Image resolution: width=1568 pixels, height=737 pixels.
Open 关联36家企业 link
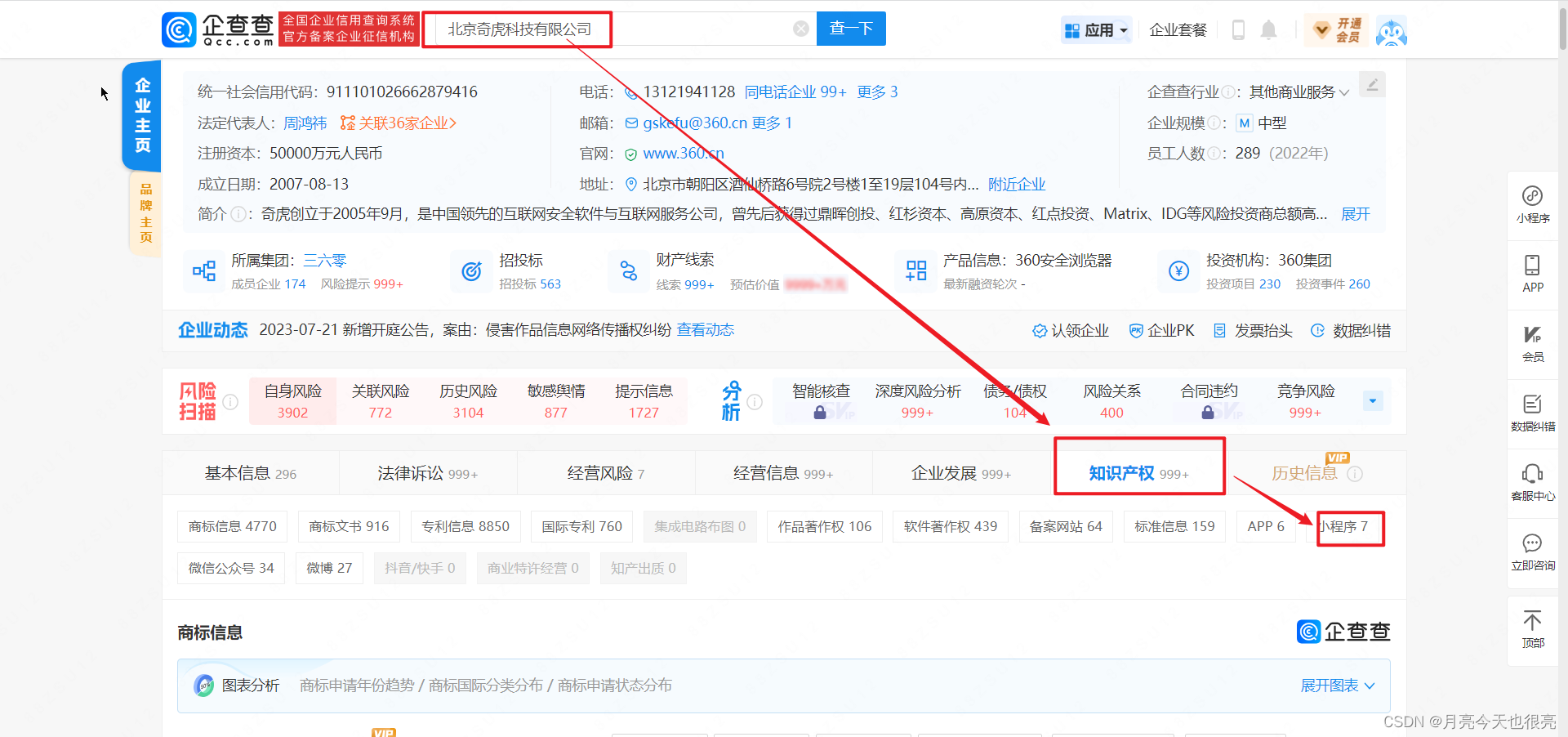point(399,123)
